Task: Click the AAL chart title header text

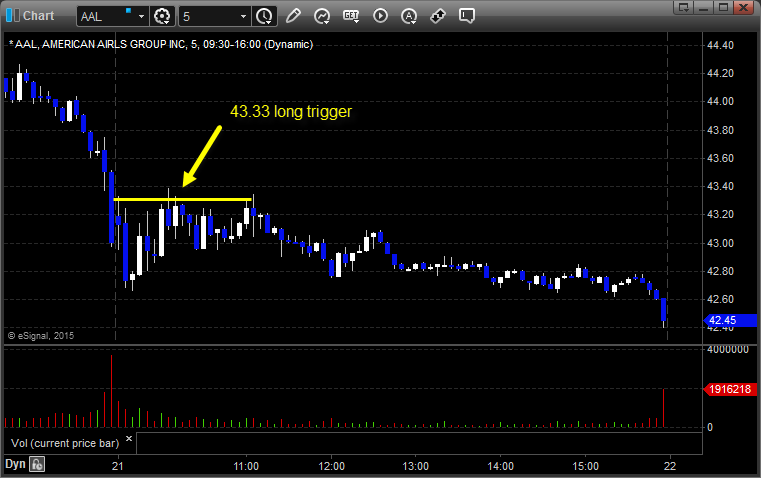Action: tap(161, 44)
